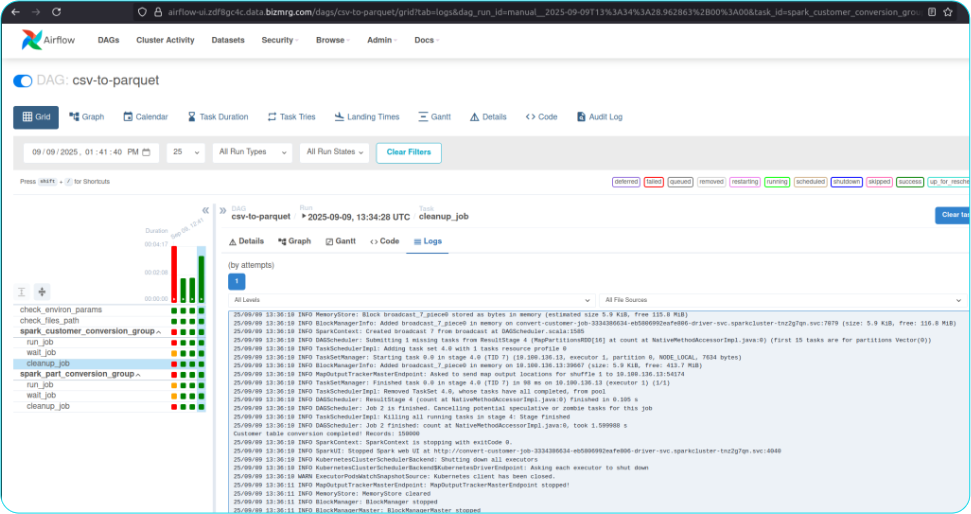Click the csv-to-parquet breadcrumb link

point(261,217)
